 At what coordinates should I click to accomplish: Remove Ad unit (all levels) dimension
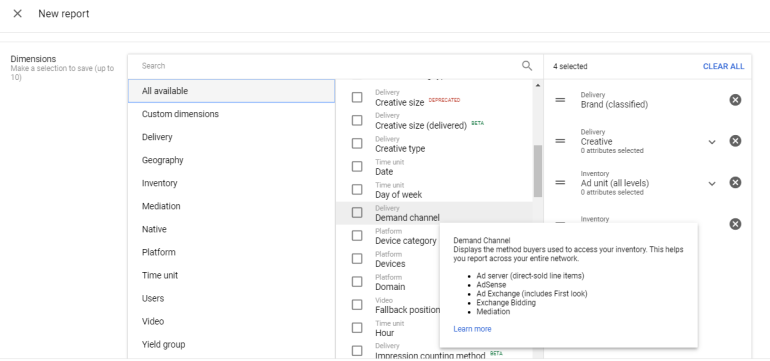[x=735, y=183]
